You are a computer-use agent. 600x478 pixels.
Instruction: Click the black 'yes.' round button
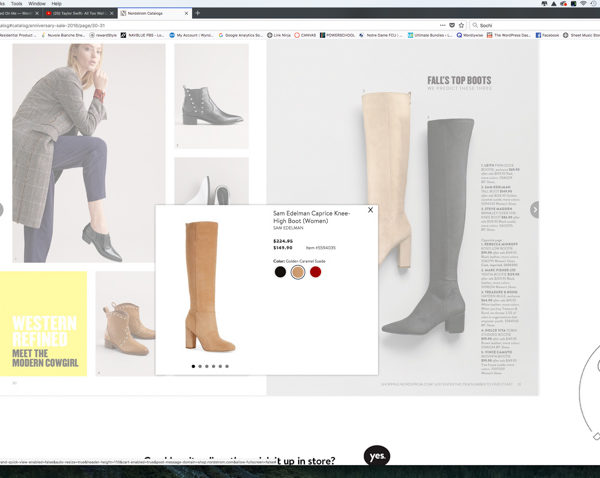pyautogui.click(x=377, y=456)
